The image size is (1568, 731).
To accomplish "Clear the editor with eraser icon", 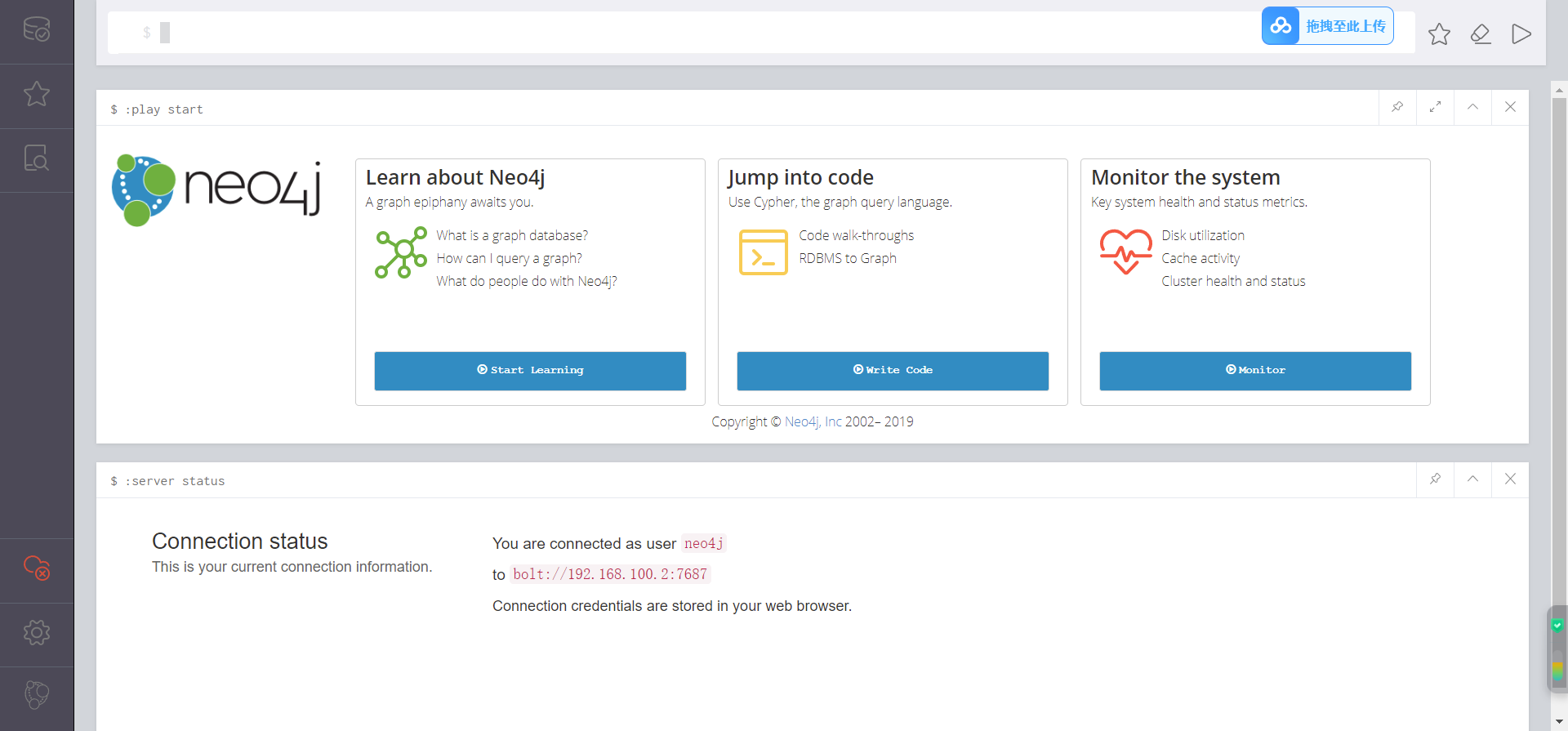I will tap(1481, 34).
